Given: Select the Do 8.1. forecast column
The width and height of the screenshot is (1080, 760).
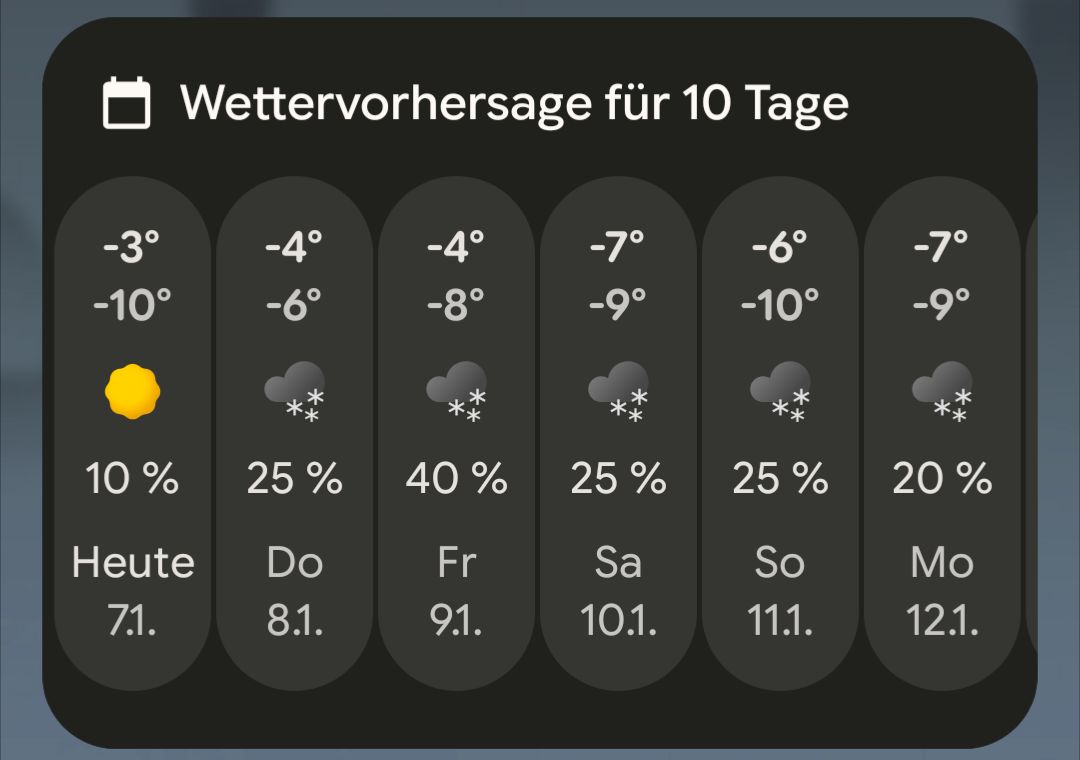Looking at the screenshot, I should [x=294, y=430].
